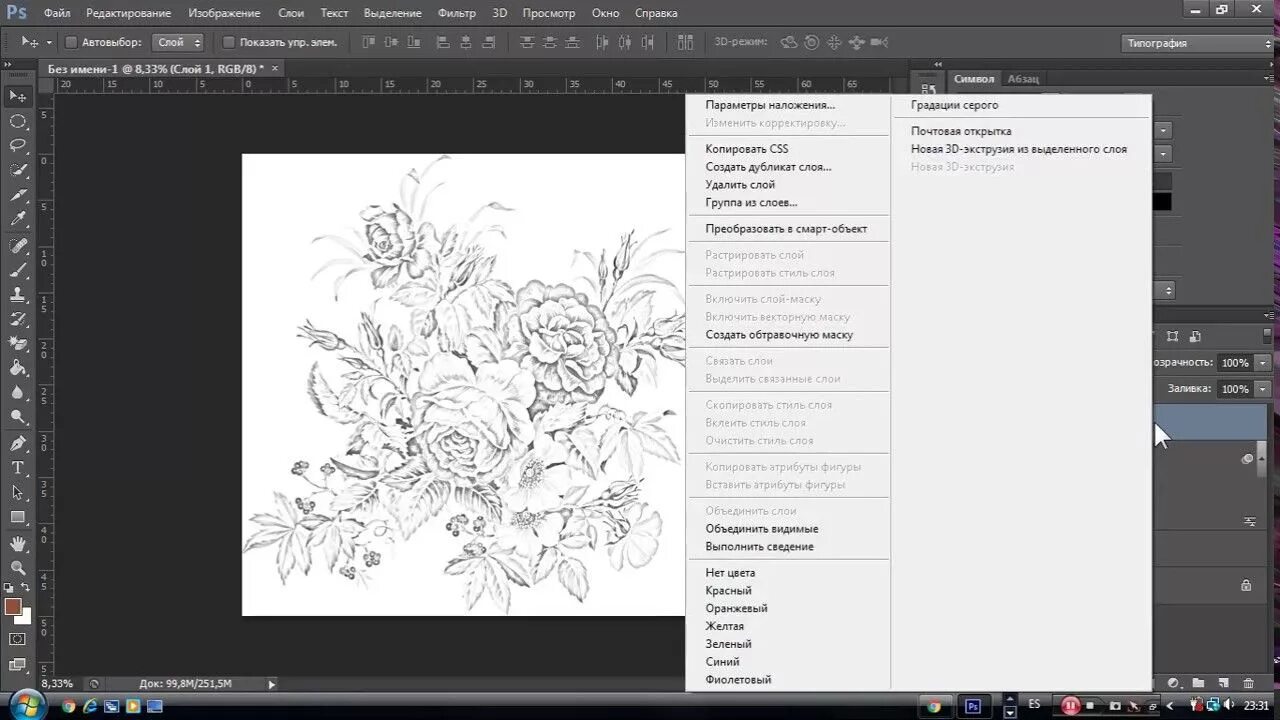Click the zoom percentage field 8,33%

(59, 684)
